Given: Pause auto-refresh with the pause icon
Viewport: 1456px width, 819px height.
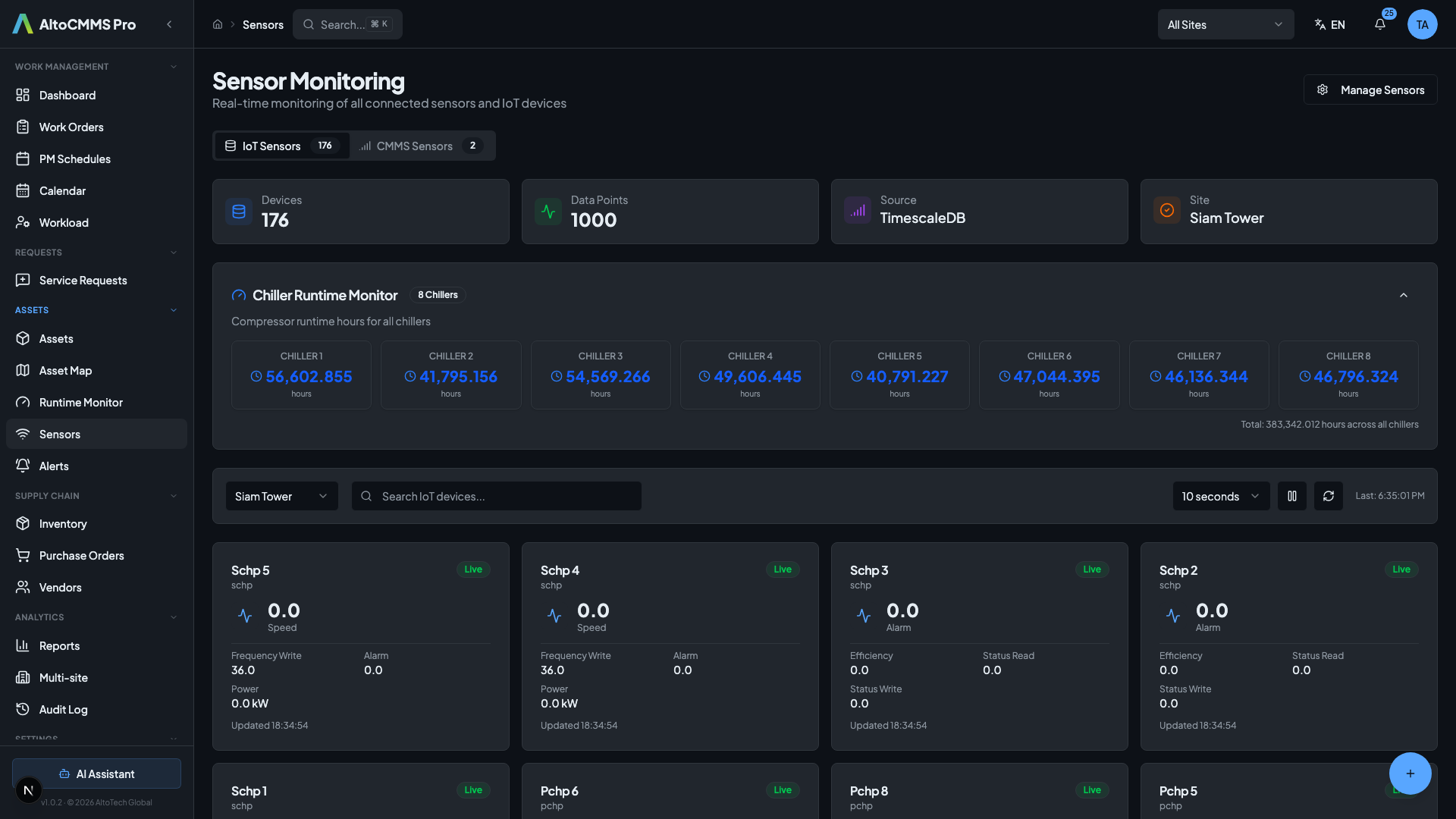Looking at the screenshot, I should pyautogui.click(x=1291, y=496).
